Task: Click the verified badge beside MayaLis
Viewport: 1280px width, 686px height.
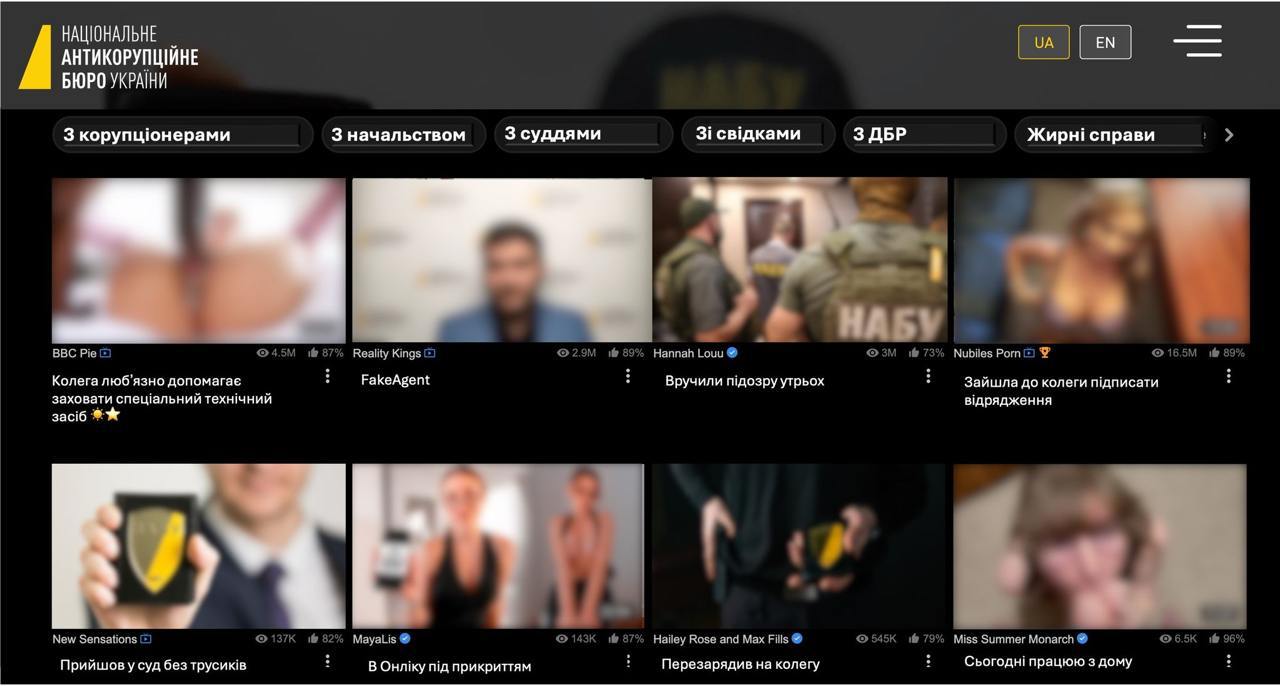Action: click(x=405, y=639)
